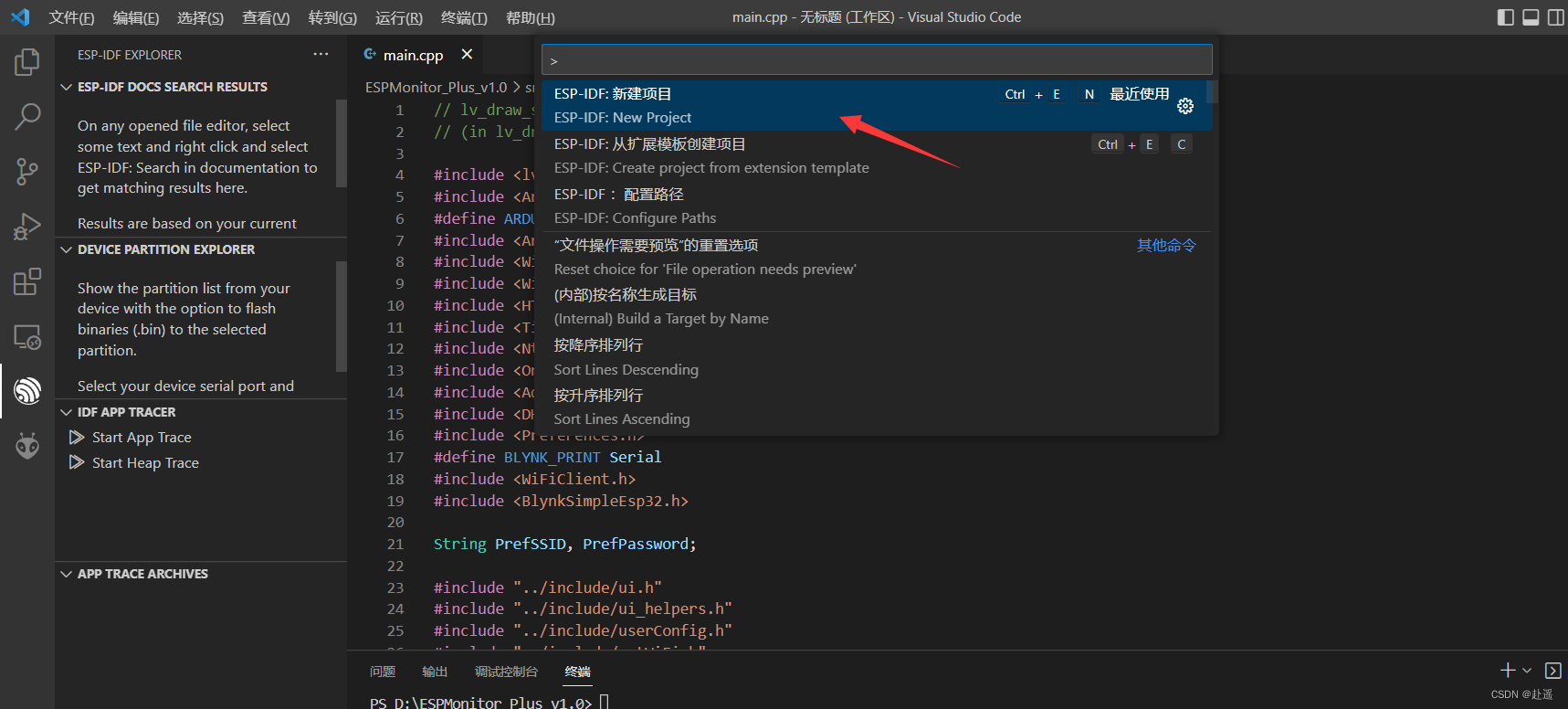Click the Start App Trace play icon
The height and width of the screenshot is (709, 1568).
(x=77, y=438)
